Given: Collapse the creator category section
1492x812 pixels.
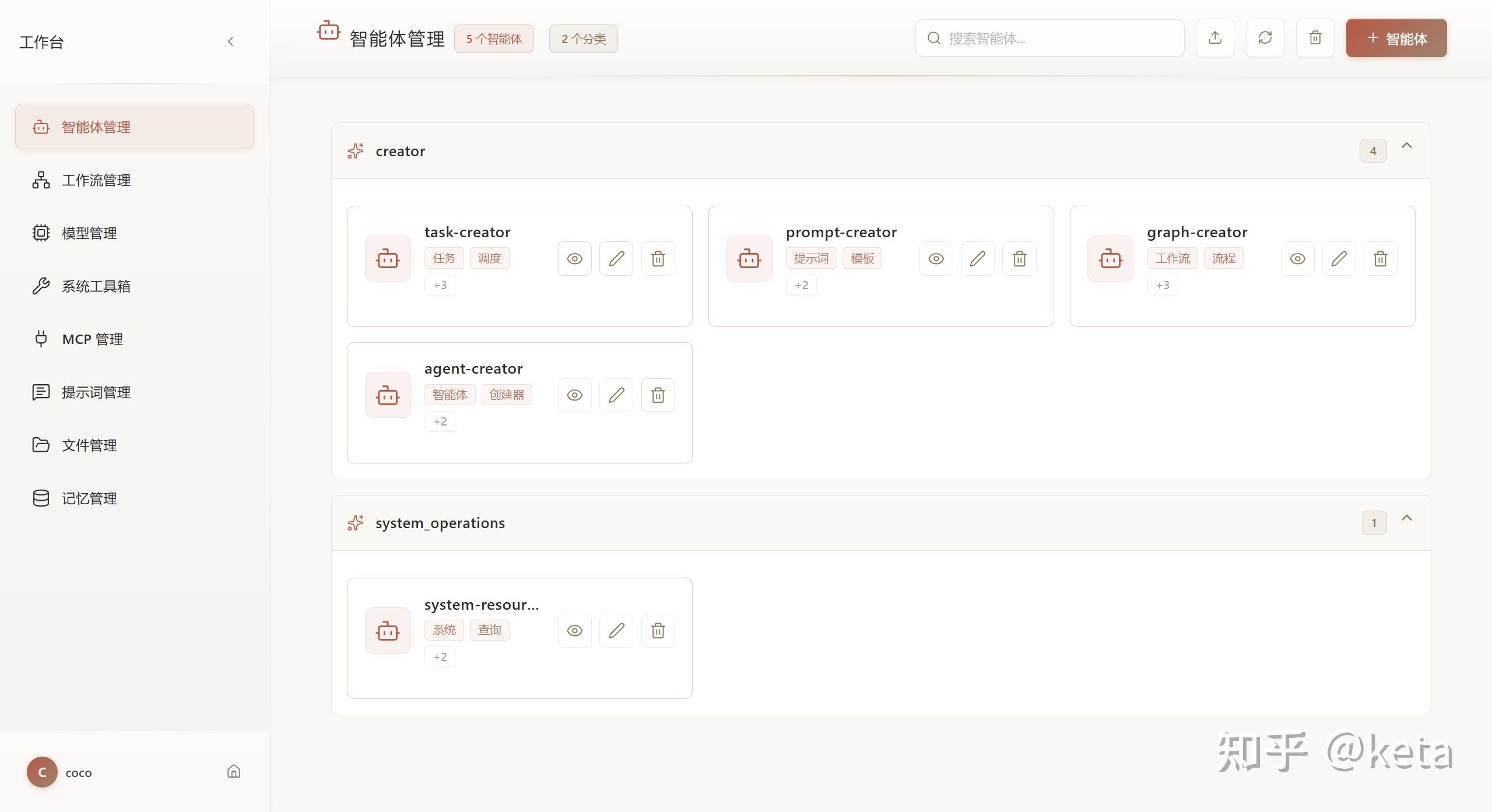Looking at the screenshot, I should (x=1406, y=146).
